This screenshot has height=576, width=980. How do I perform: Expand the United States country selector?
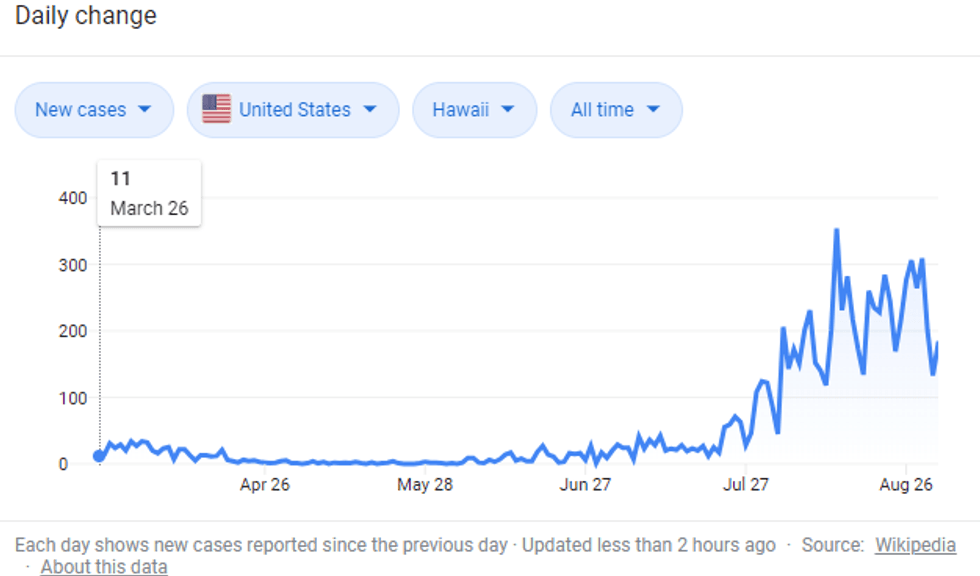(293, 109)
